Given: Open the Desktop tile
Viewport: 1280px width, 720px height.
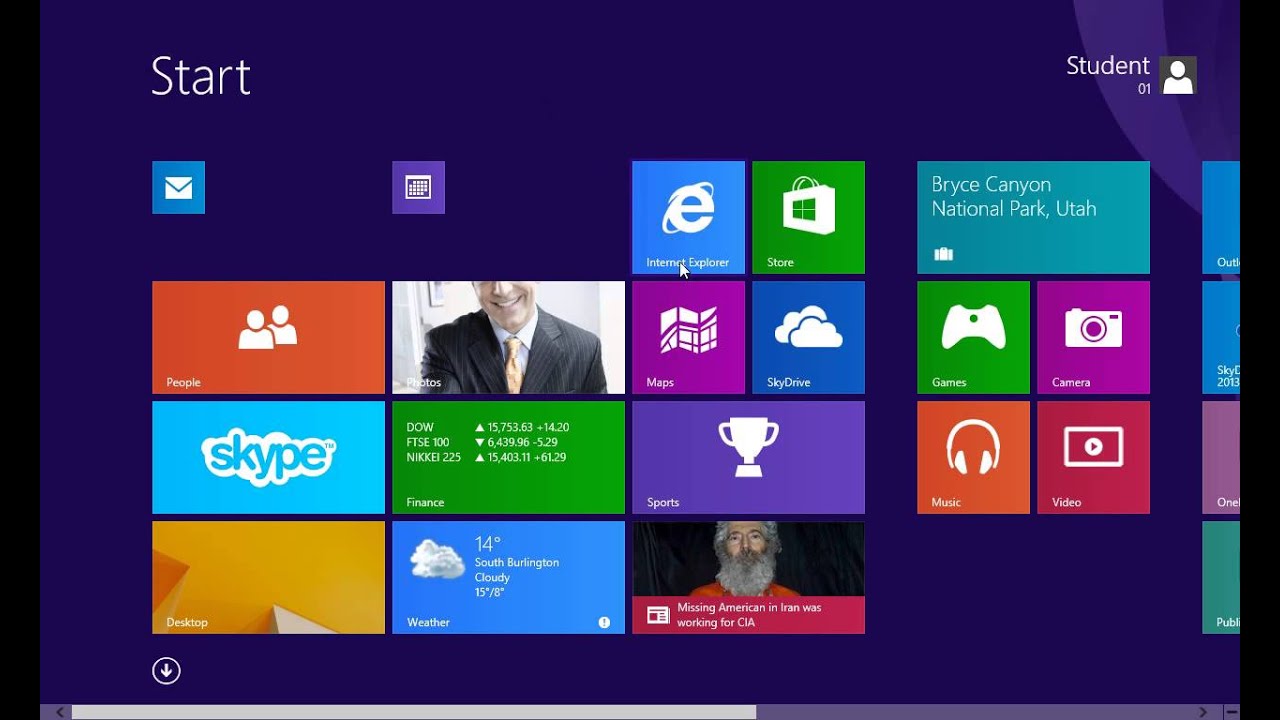Looking at the screenshot, I should point(268,577).
